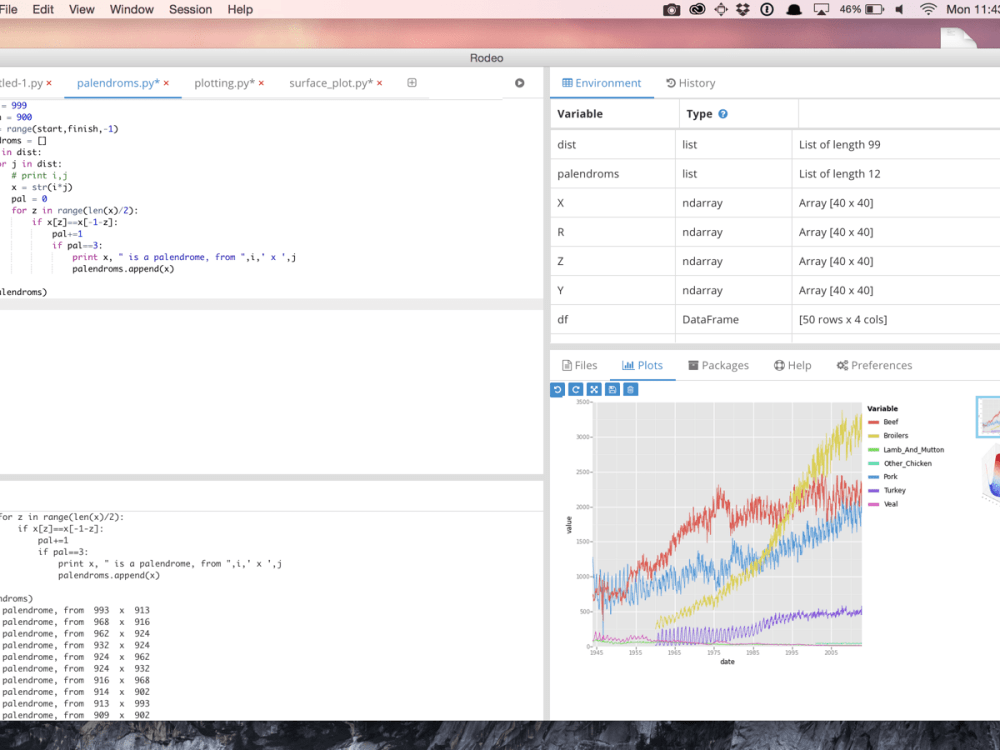Close the surface_plot.py tab

click(x=379, y=84)
